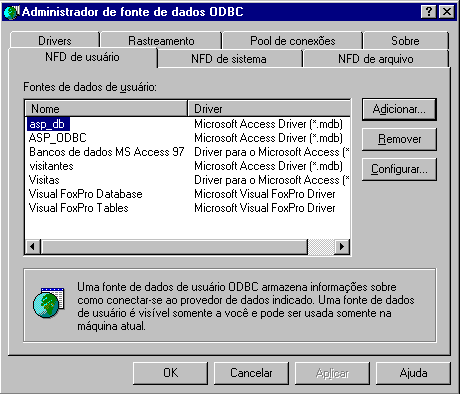Click the driver cell in the Visitas row
This screenshot has width=460, height=394.
(x=272, y=180)
